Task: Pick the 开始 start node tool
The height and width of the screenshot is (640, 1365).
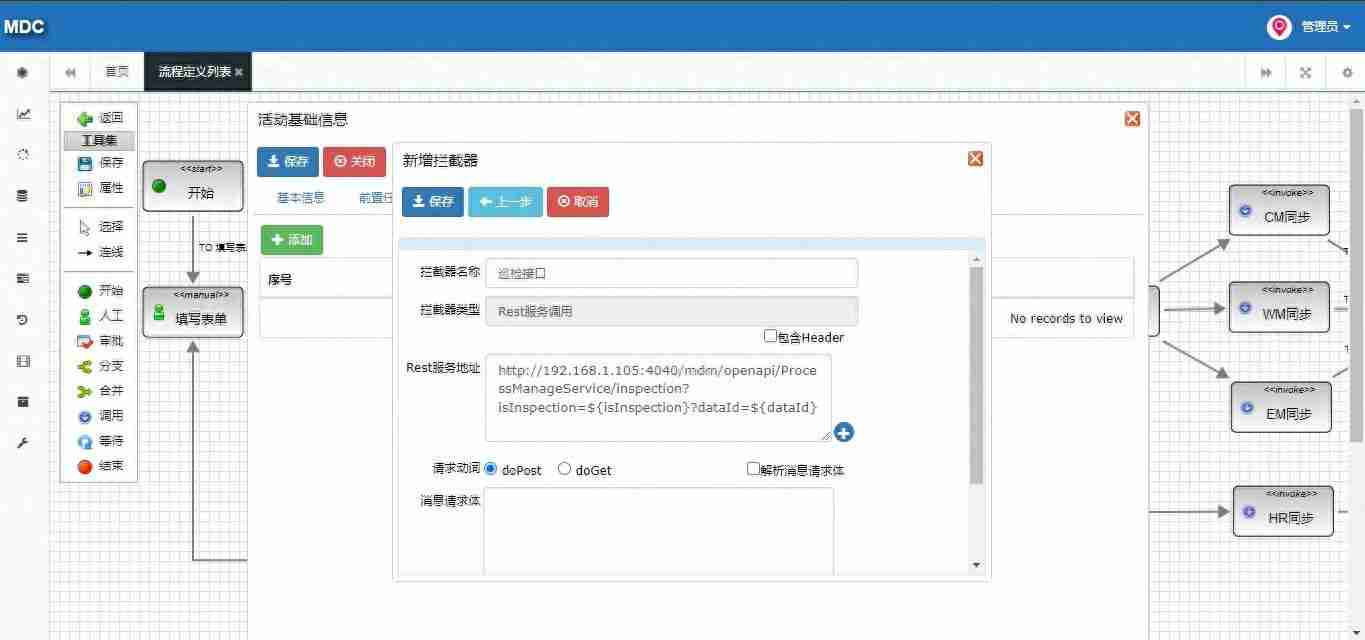Action: click(x=99, y=291)
